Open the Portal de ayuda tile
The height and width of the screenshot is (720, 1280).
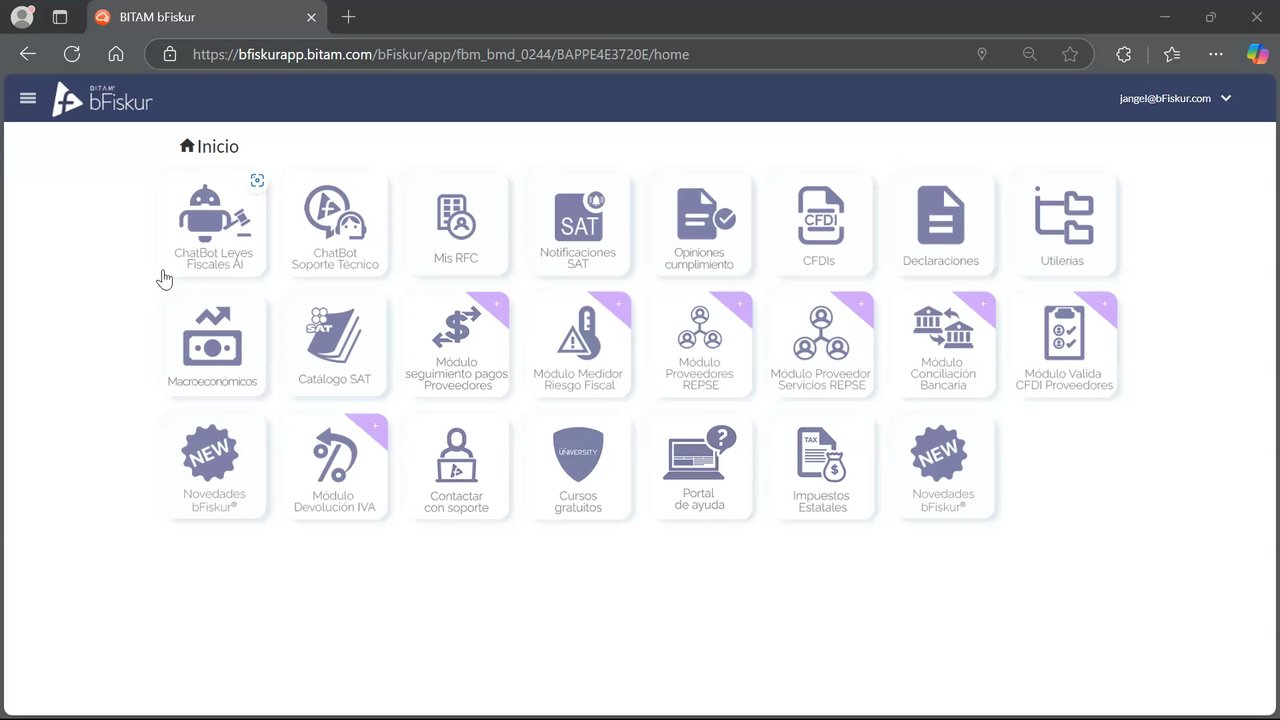[700, 467]
